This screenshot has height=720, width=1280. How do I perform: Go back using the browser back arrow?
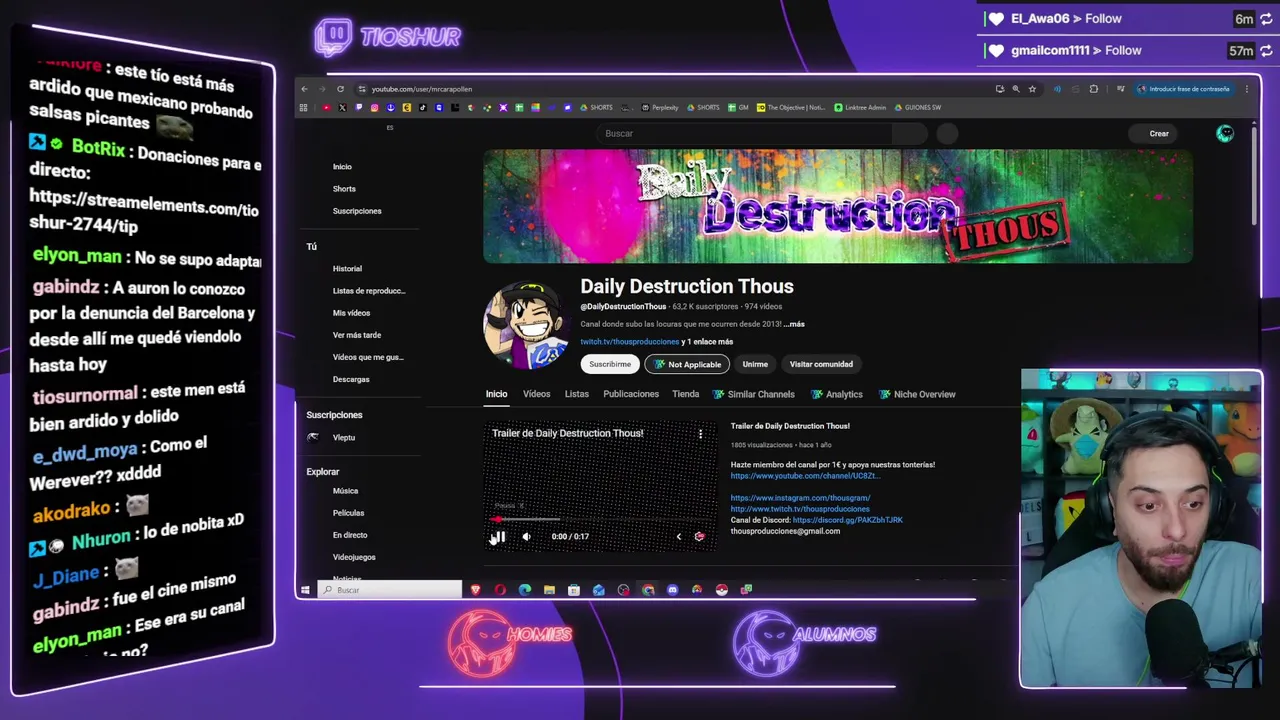pos(305,89)
